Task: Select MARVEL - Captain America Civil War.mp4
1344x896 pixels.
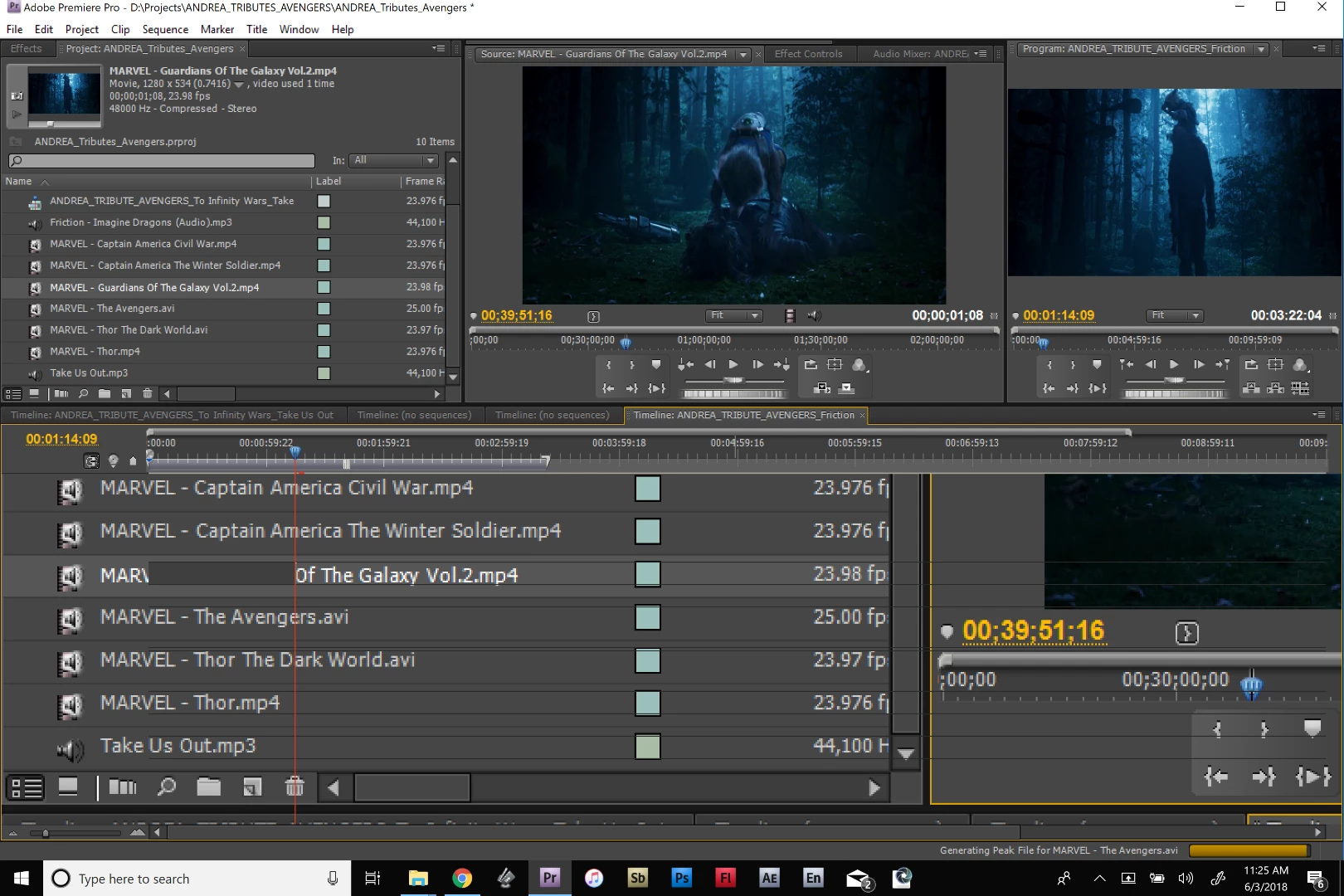Action: (x=143, y=244)
